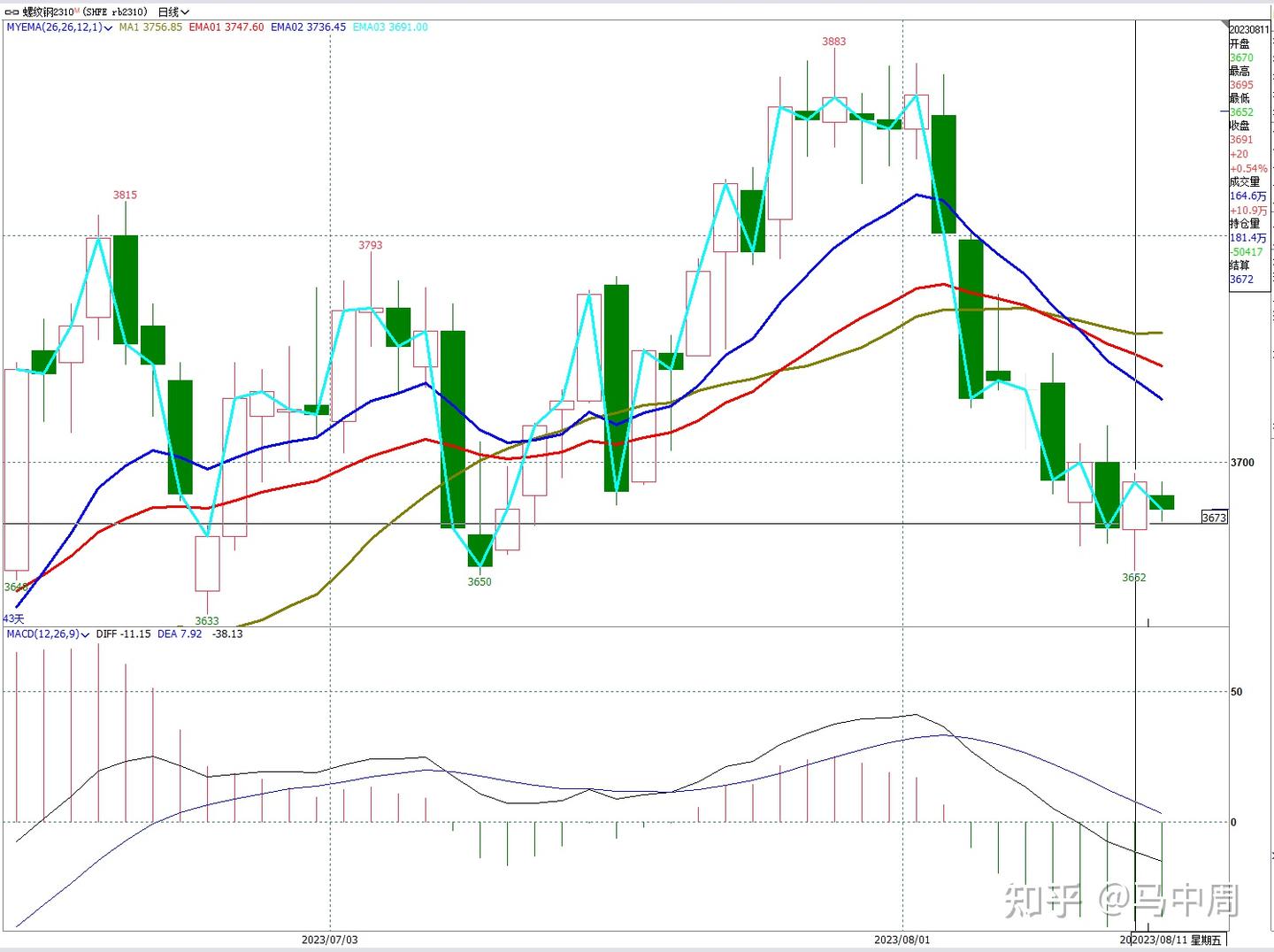
Task: Click the MACD axis label 50
Action: [x=1237, y=692]
